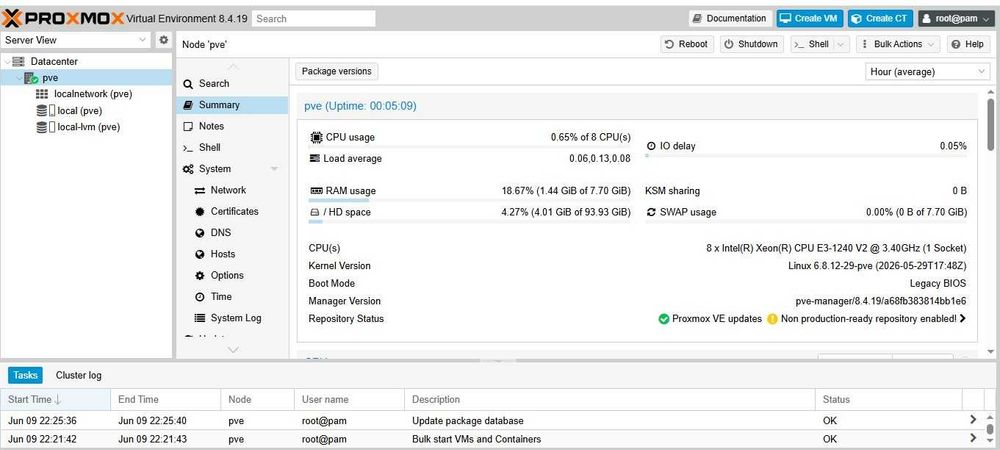Image resolution: width=1000 pixels, height=450 pixels.
Task: Click the summary panel vertical scrollbar
Action: click(x=990, y=124)
